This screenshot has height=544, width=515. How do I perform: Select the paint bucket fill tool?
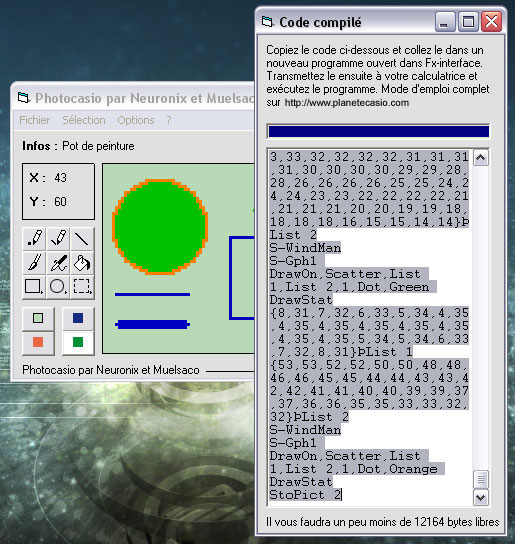pyautogui.click(x=82, y=262)
